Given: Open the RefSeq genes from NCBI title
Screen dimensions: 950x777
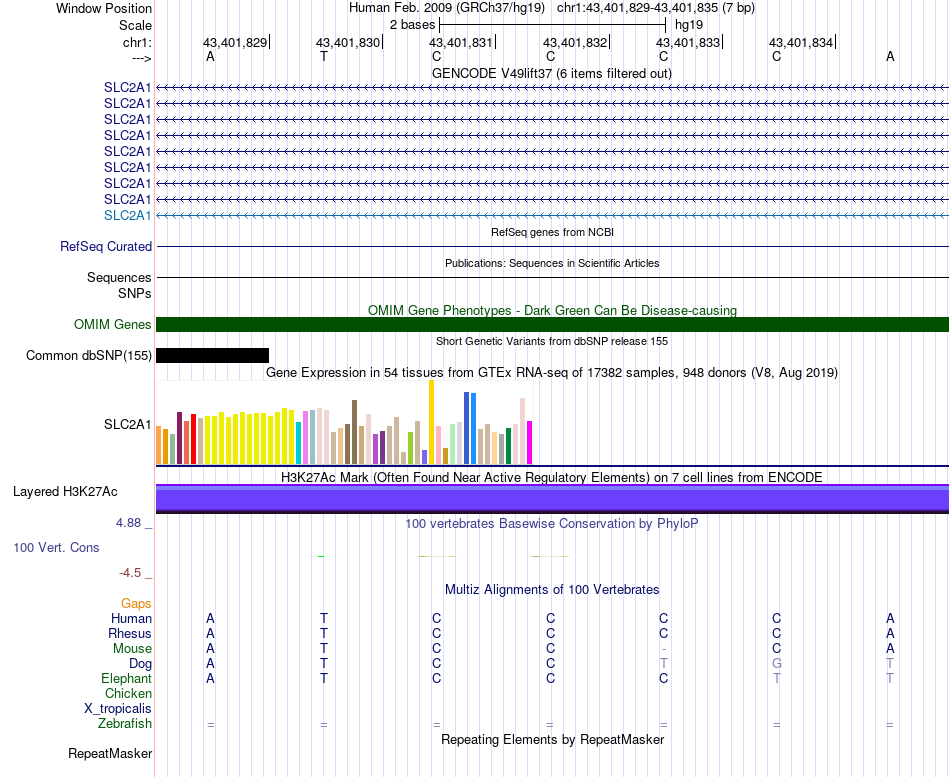Looking at the screenshot, I should (552, 232).
